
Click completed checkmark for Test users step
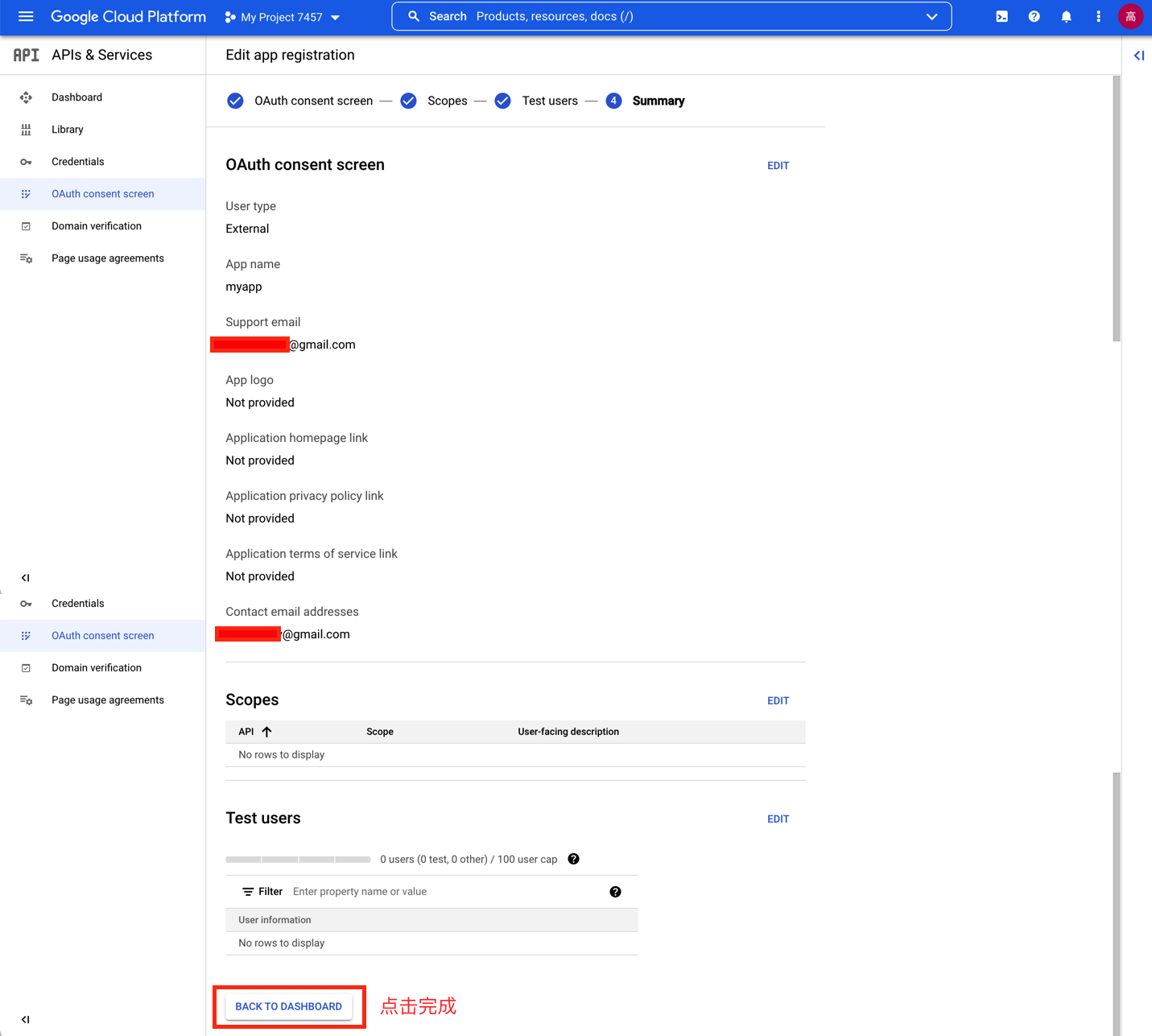click(x=502, y=101)
